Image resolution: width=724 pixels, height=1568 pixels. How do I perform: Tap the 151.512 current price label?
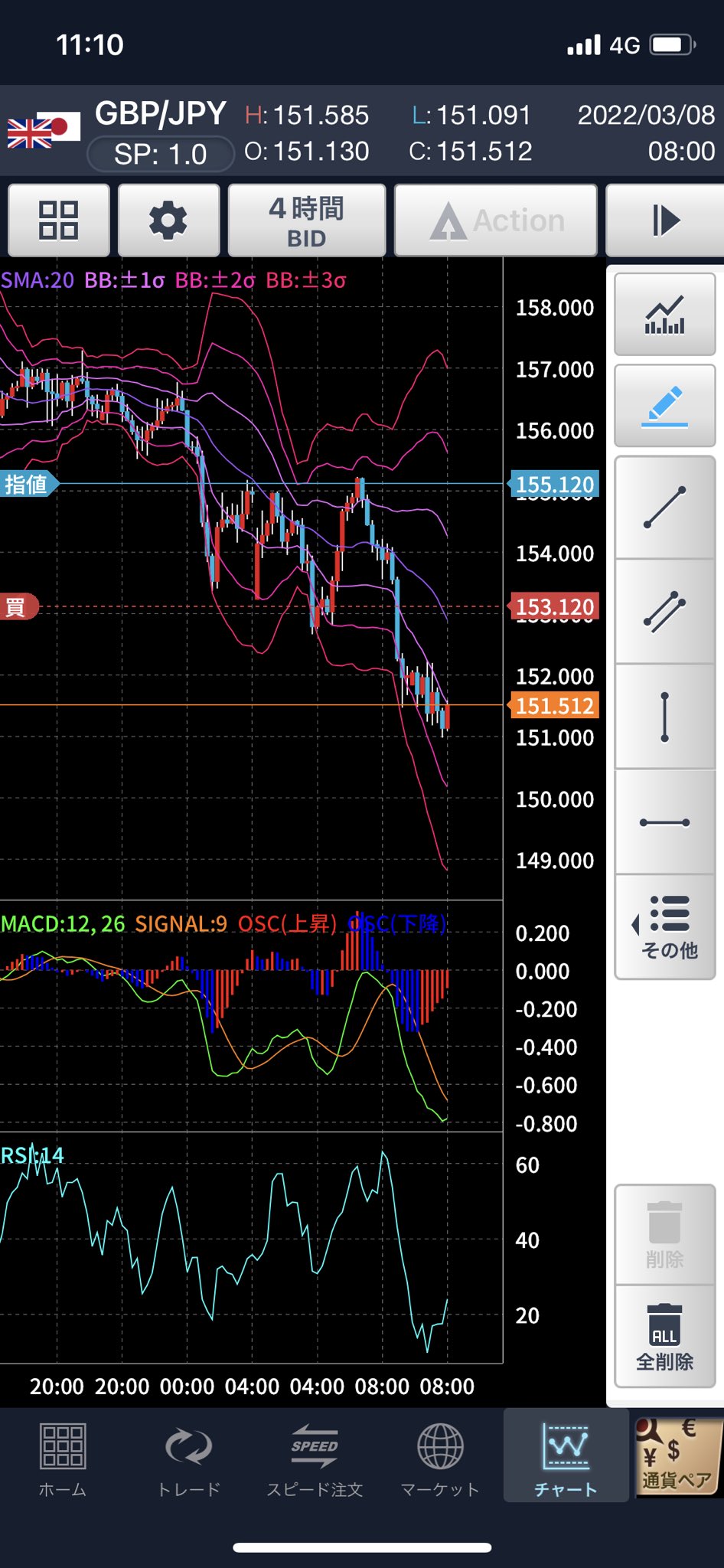(x=554, y=705)
